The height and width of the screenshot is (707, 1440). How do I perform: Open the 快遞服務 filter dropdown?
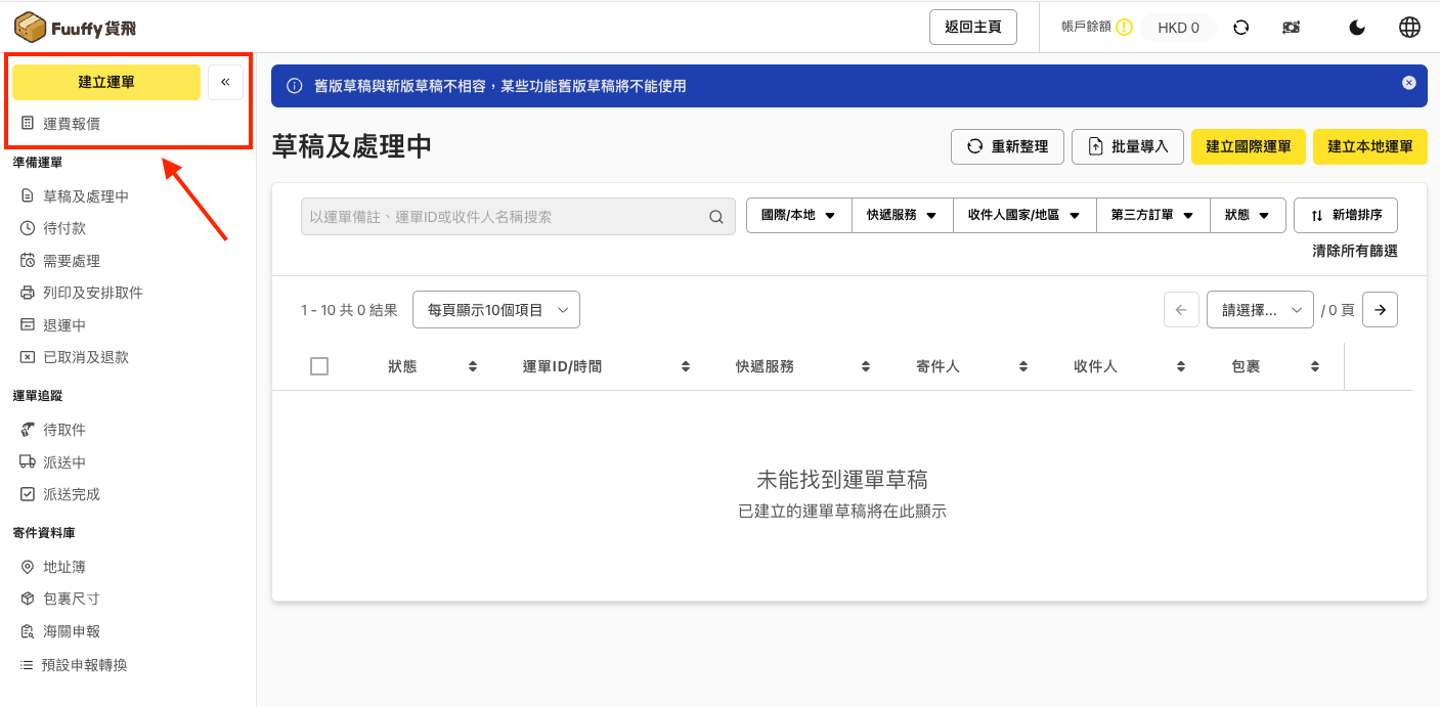901,215
